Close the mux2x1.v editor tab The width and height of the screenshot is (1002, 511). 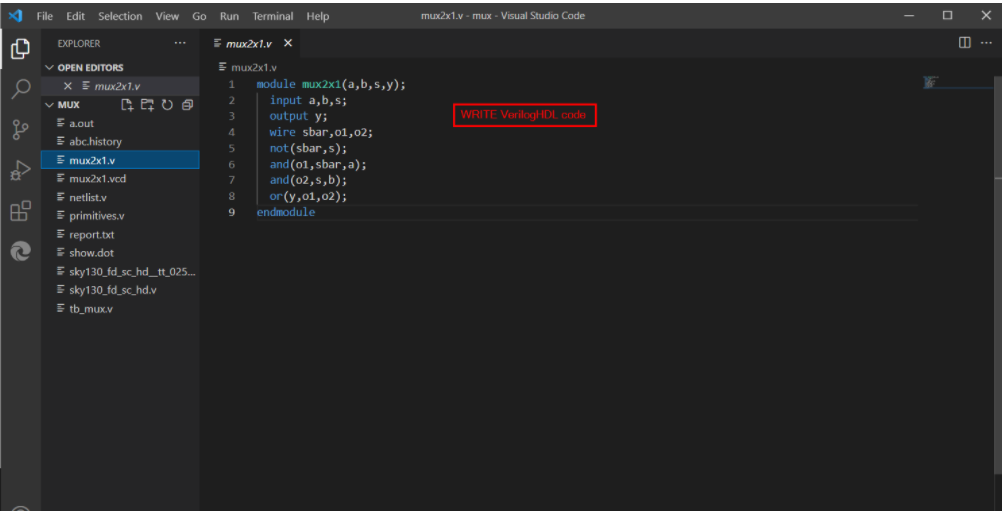288,43
